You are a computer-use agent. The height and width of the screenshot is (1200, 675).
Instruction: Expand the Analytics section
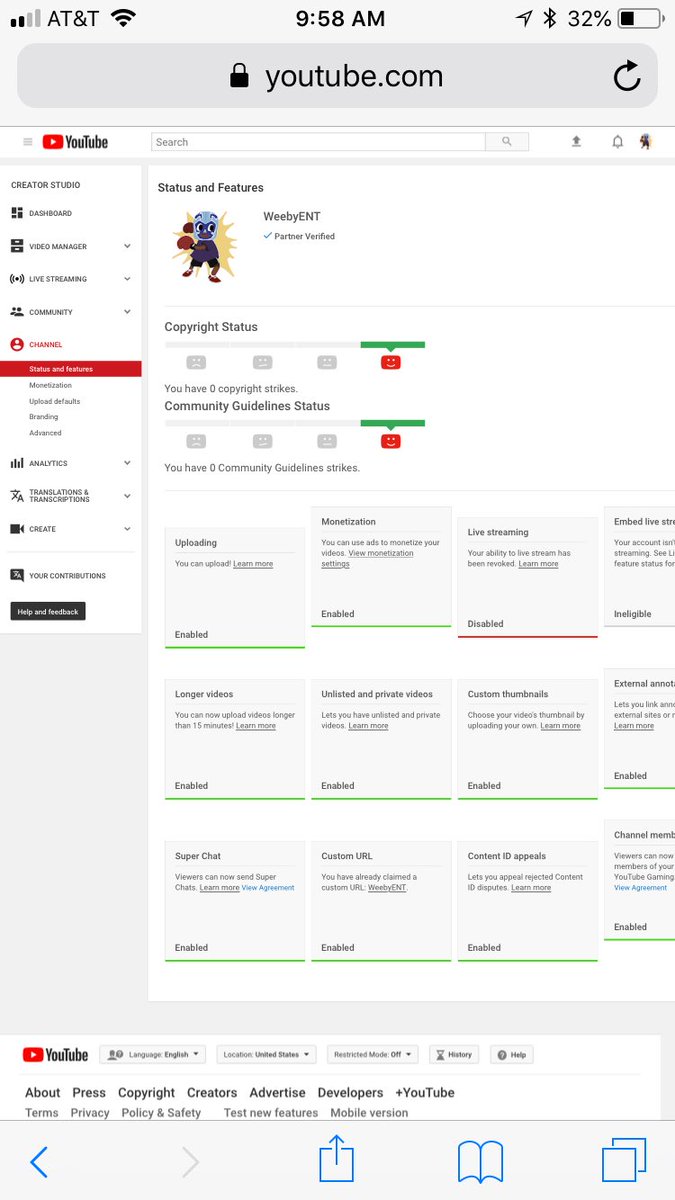pyautogui.click(x=127, y=463)
